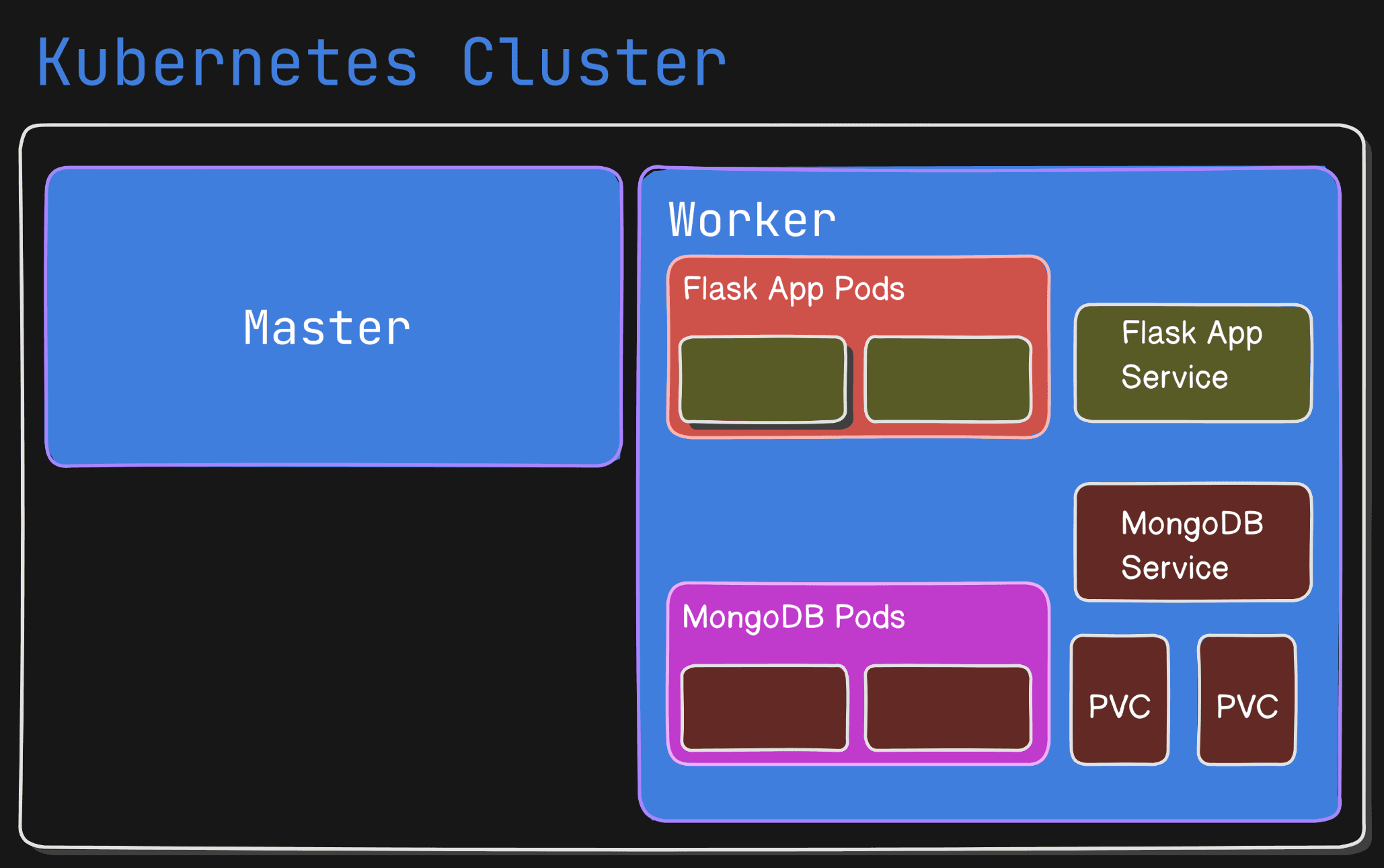Click the Flask App Pods label

[794, 289]
